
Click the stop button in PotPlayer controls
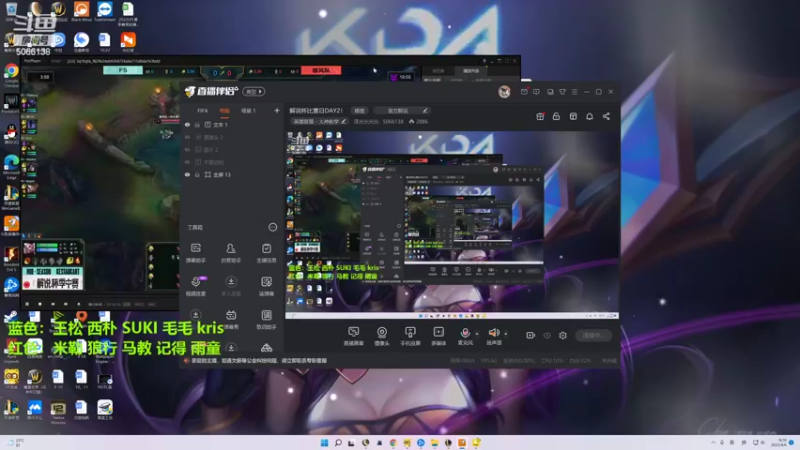40,304
